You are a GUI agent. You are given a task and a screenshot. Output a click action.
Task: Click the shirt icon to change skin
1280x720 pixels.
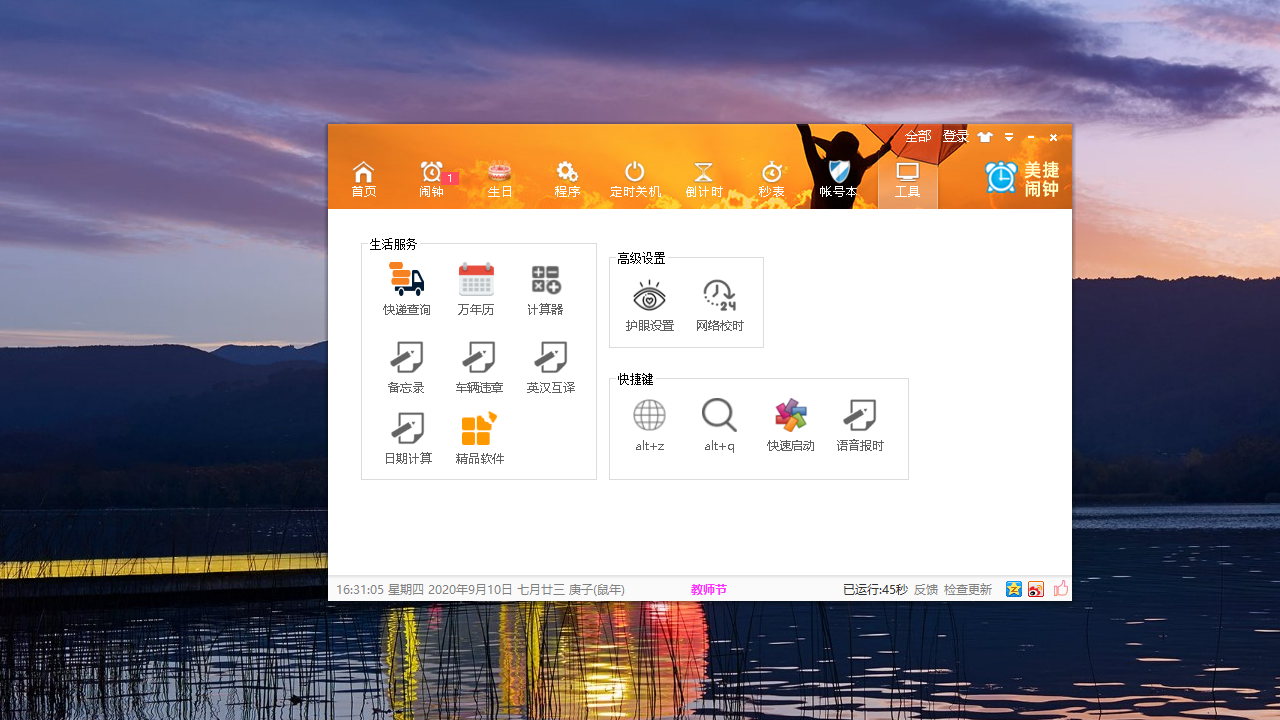984,137
